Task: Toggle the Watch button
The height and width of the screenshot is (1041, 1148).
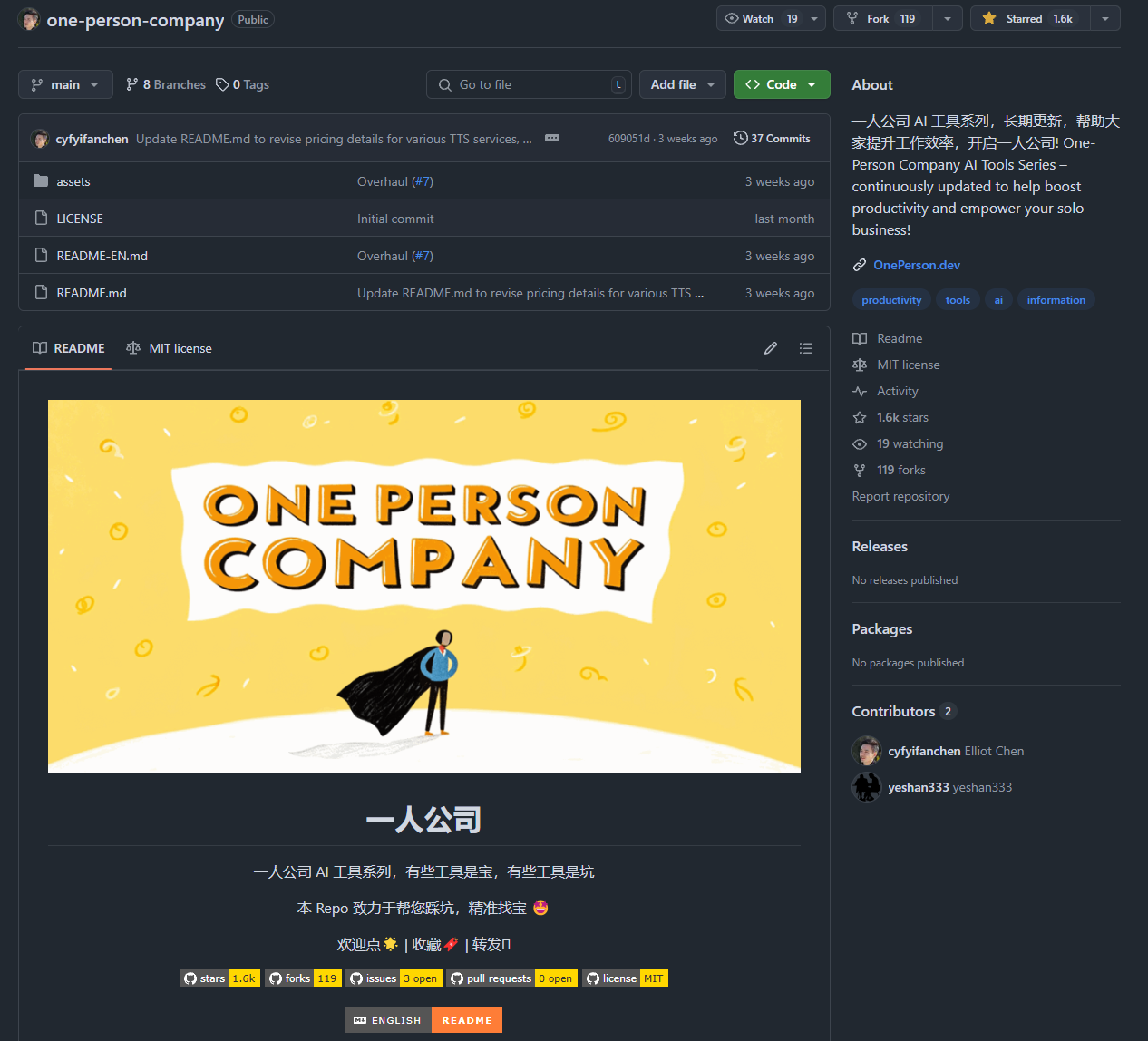Action: point(758,19)
